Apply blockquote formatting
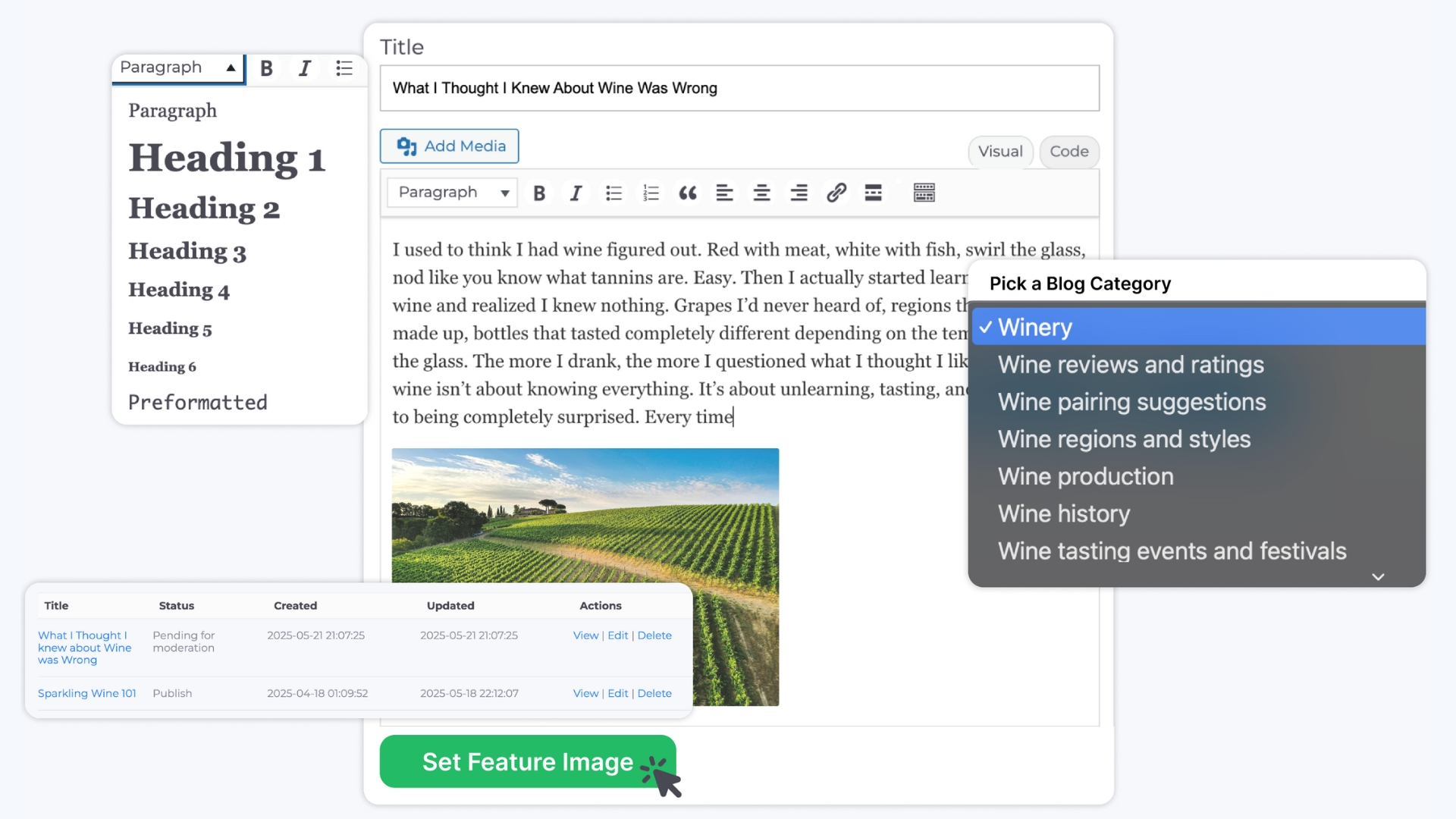 pyautogui.click(x=688, y=193)
